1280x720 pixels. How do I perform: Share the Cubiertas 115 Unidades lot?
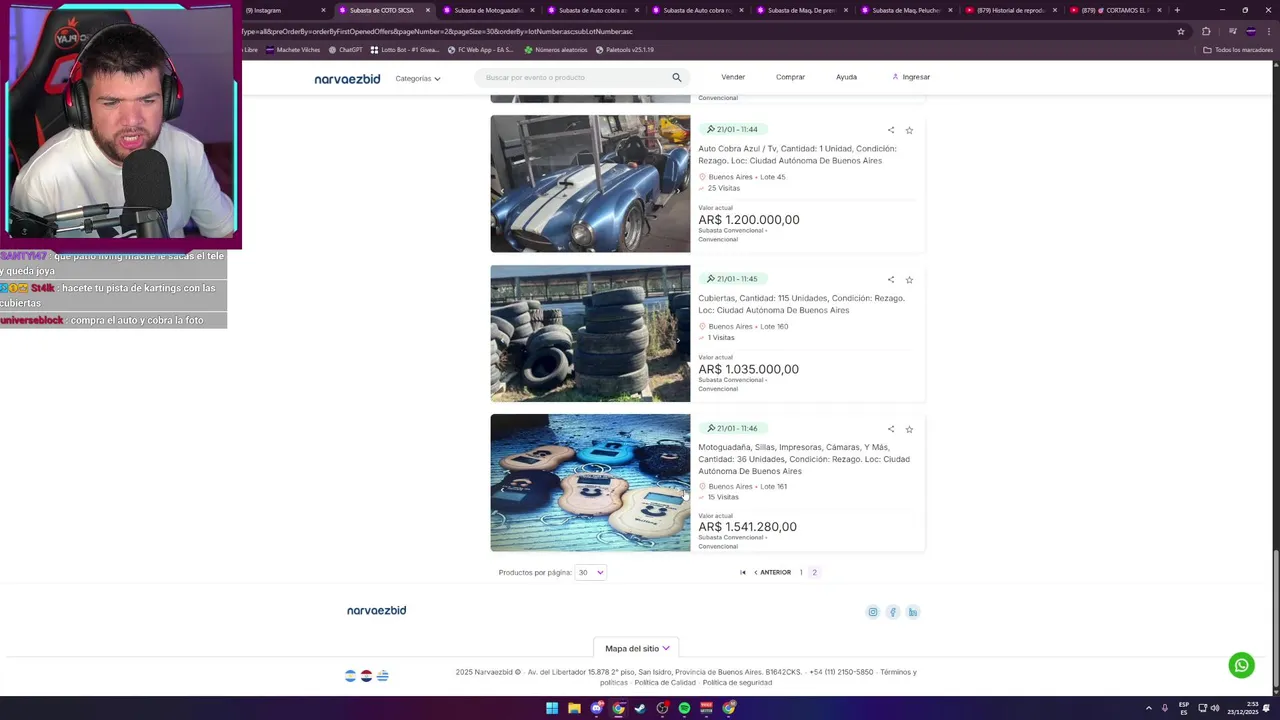pos(891,280)
